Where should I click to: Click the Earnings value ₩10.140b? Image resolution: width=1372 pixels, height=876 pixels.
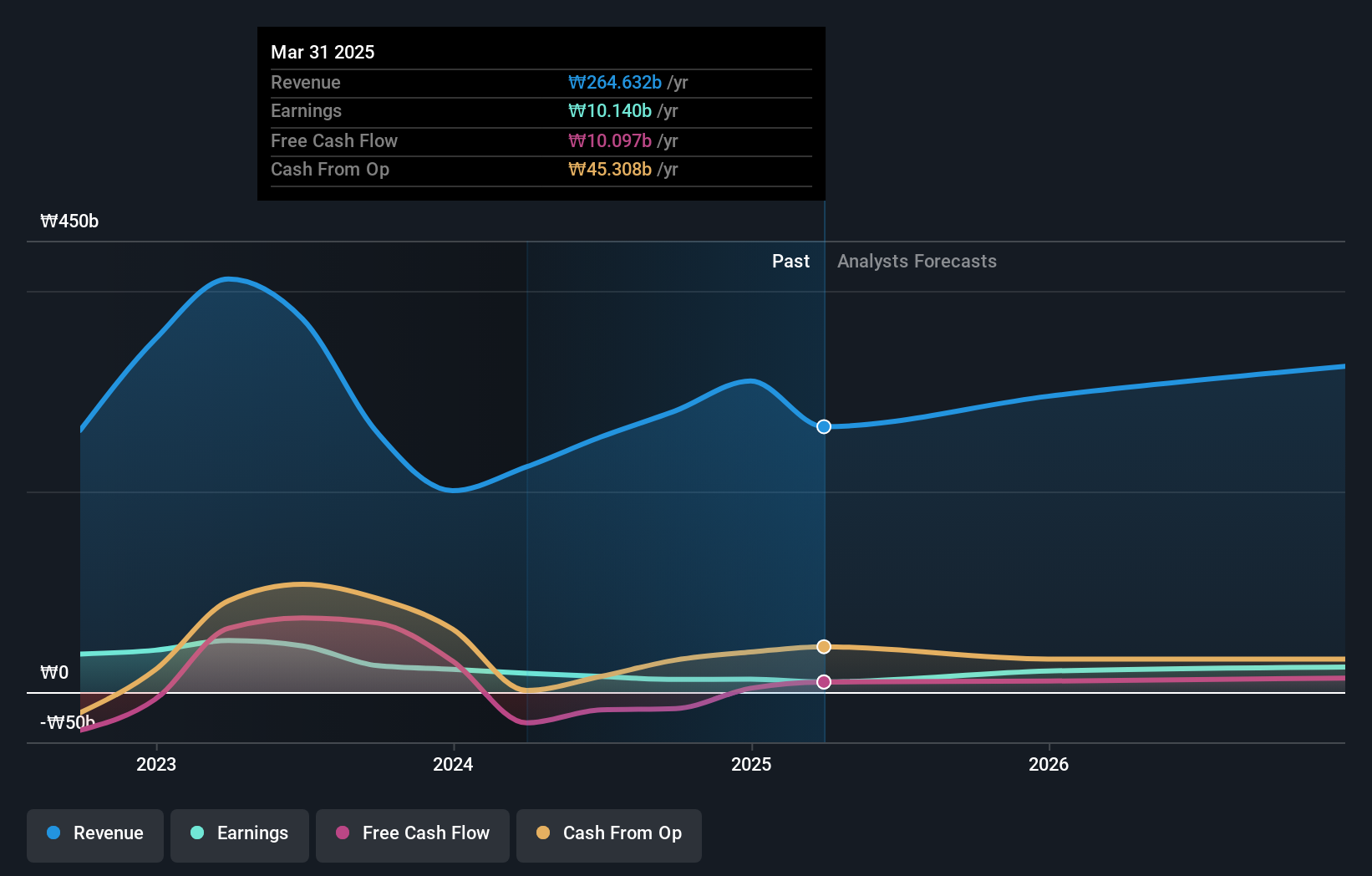pos(608,110)
